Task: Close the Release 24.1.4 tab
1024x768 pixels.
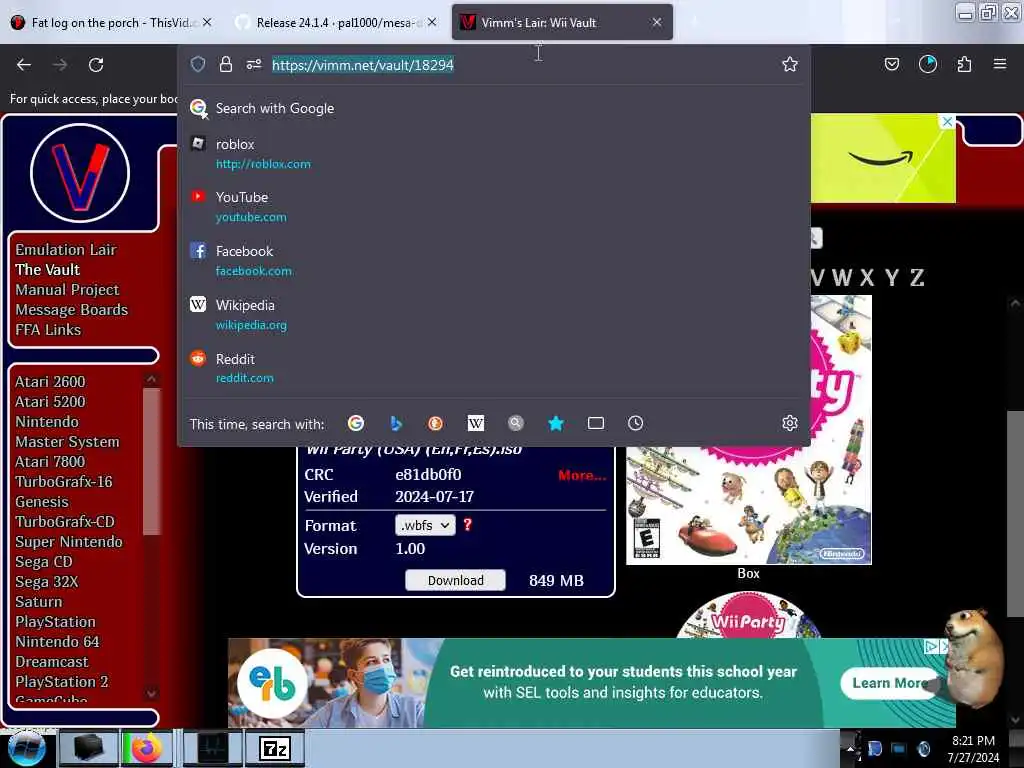Action: [432, 22]
